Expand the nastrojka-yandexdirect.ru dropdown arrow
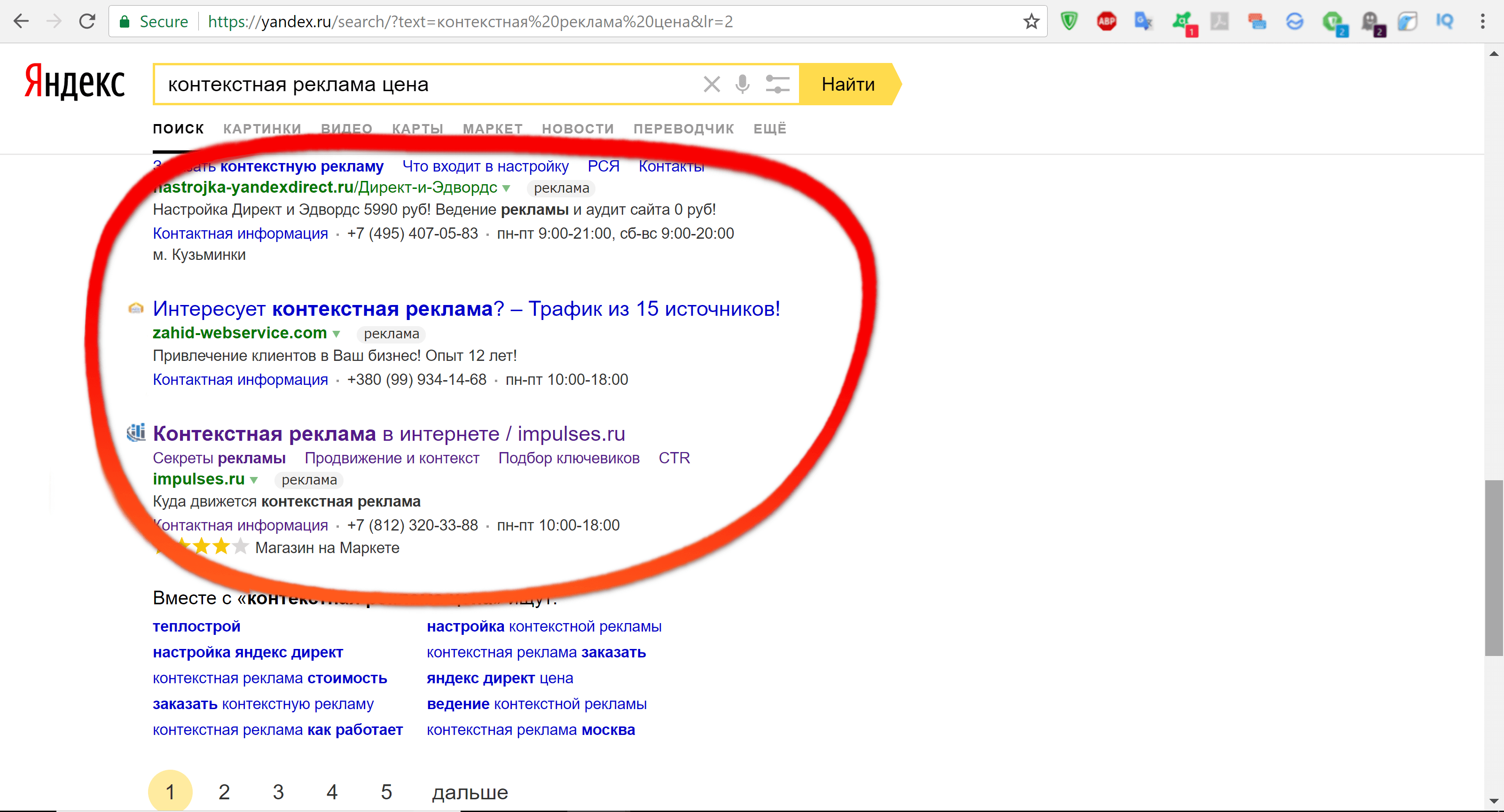The height and width of the screenshot is (812, 1504). [x=506, y=188]
